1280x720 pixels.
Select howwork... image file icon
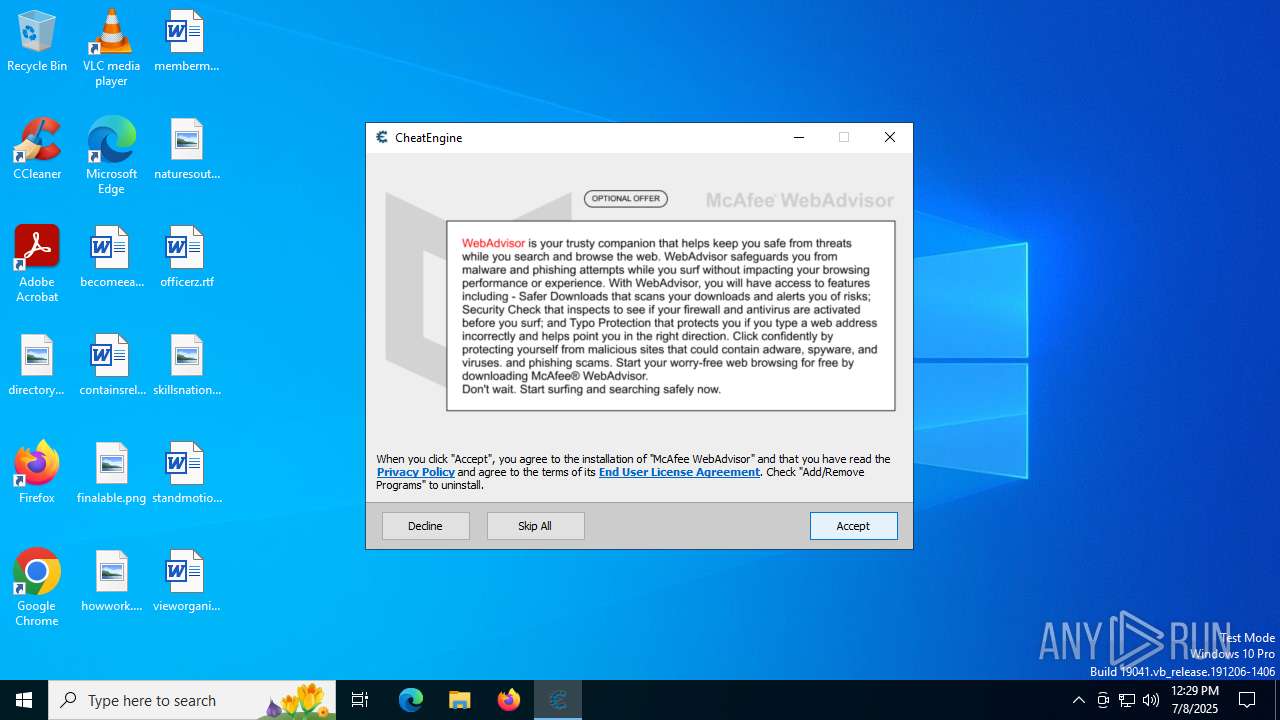[x=111, y=581]
